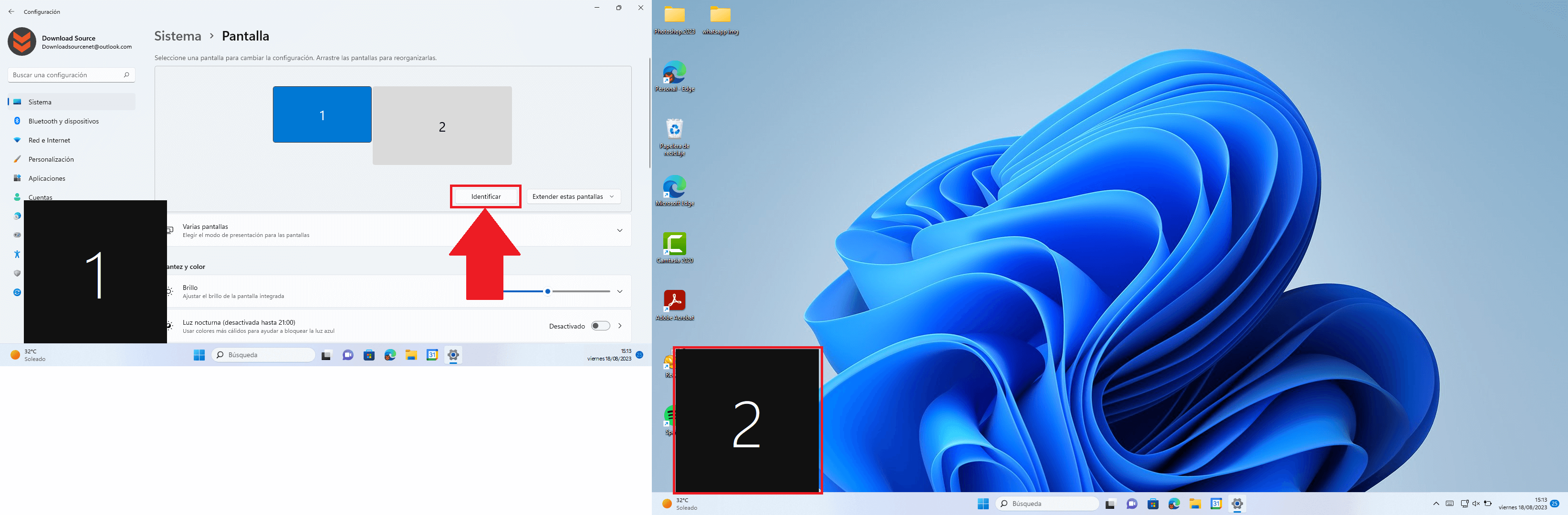Open Luz nocturna settings arrow
1568x515 pixels.
coord(620,326)
